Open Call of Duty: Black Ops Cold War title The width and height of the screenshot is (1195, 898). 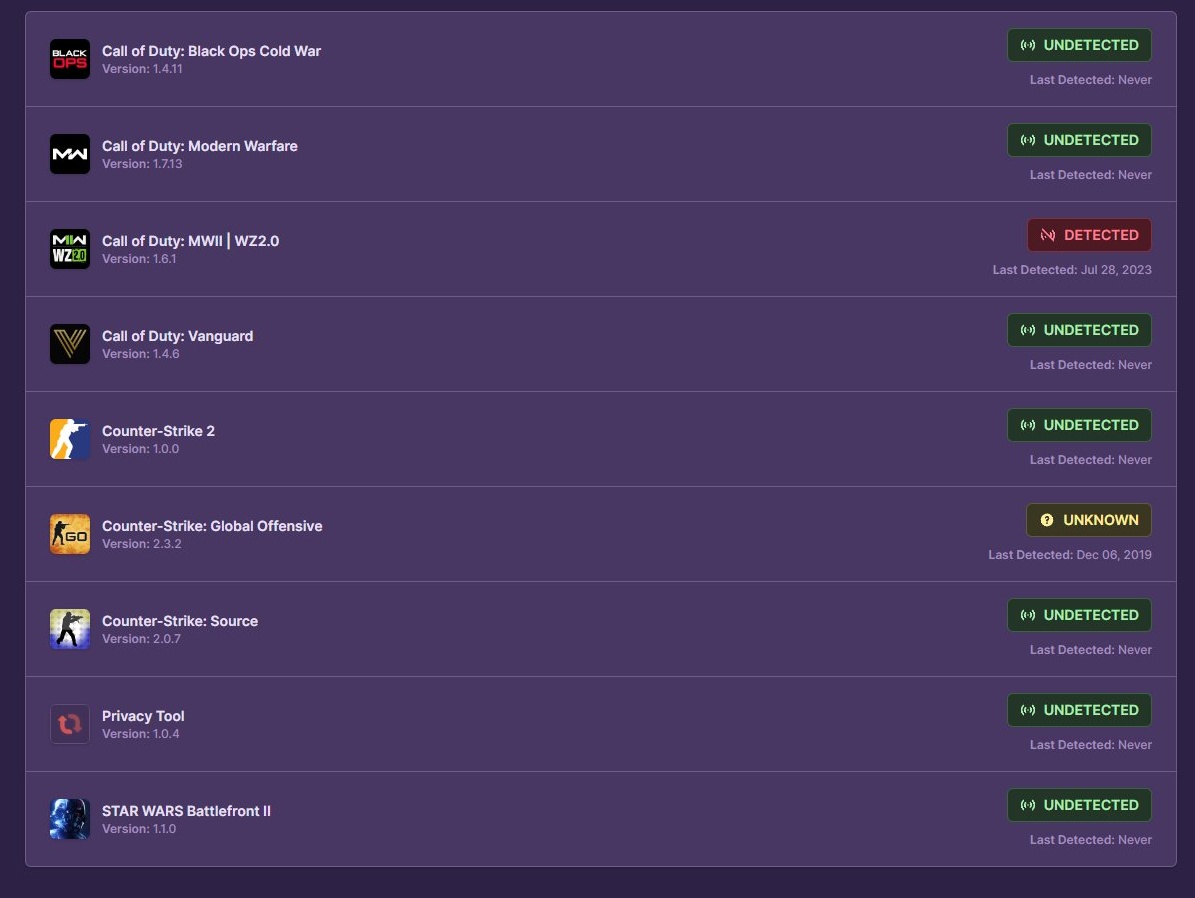coord(211,51)
